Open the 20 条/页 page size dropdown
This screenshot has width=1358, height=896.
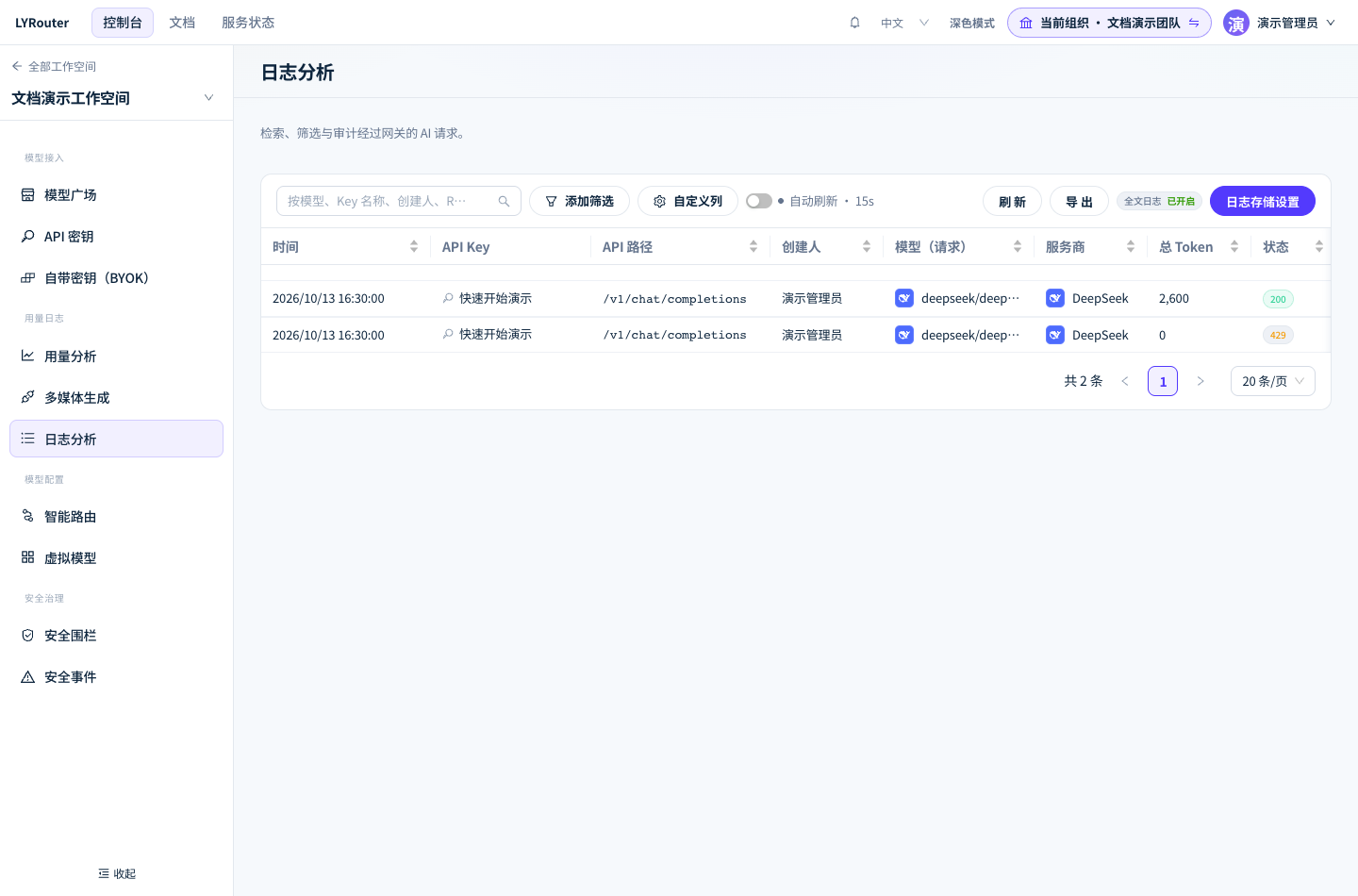1273,381
